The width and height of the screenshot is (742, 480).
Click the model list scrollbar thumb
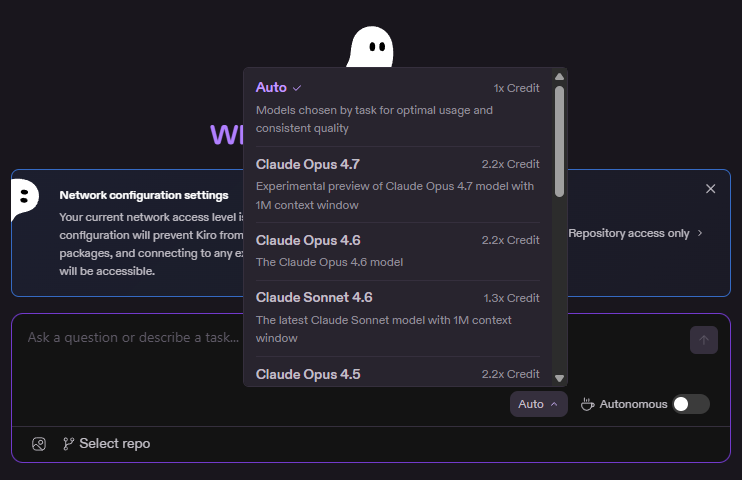tap(559, 141)
